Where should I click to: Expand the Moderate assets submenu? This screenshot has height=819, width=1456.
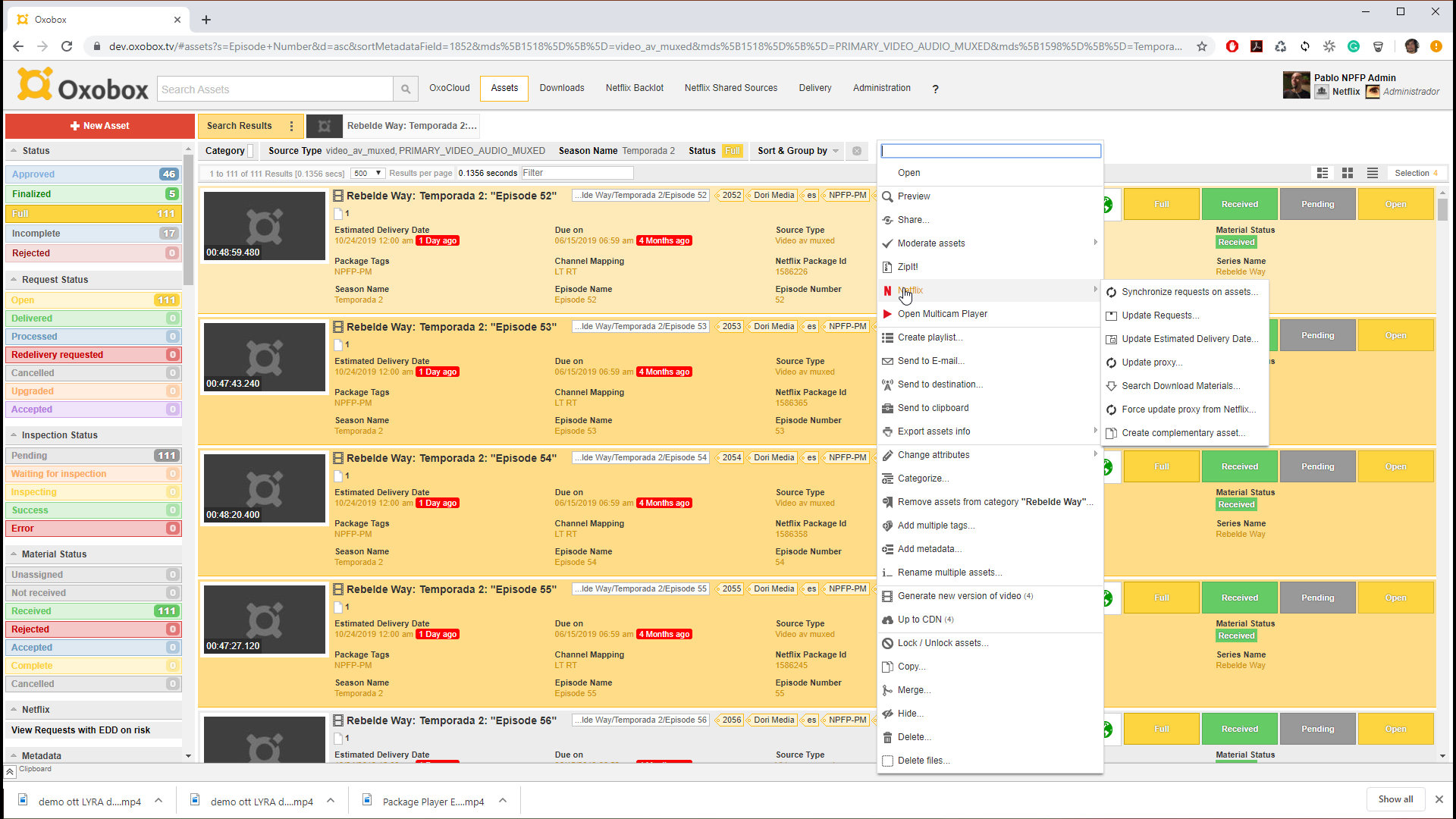pos(989,243)
